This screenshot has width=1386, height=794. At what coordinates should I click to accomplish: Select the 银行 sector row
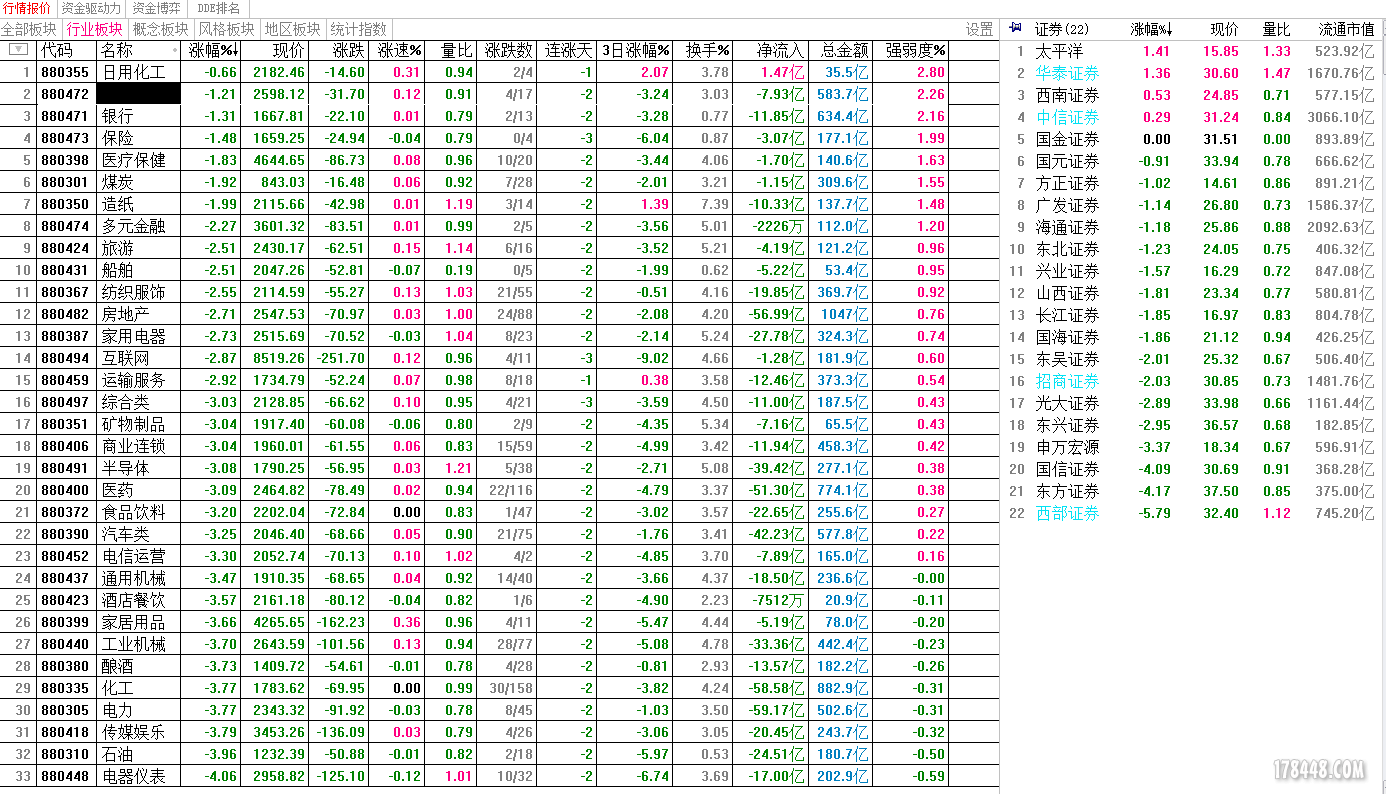500,116
